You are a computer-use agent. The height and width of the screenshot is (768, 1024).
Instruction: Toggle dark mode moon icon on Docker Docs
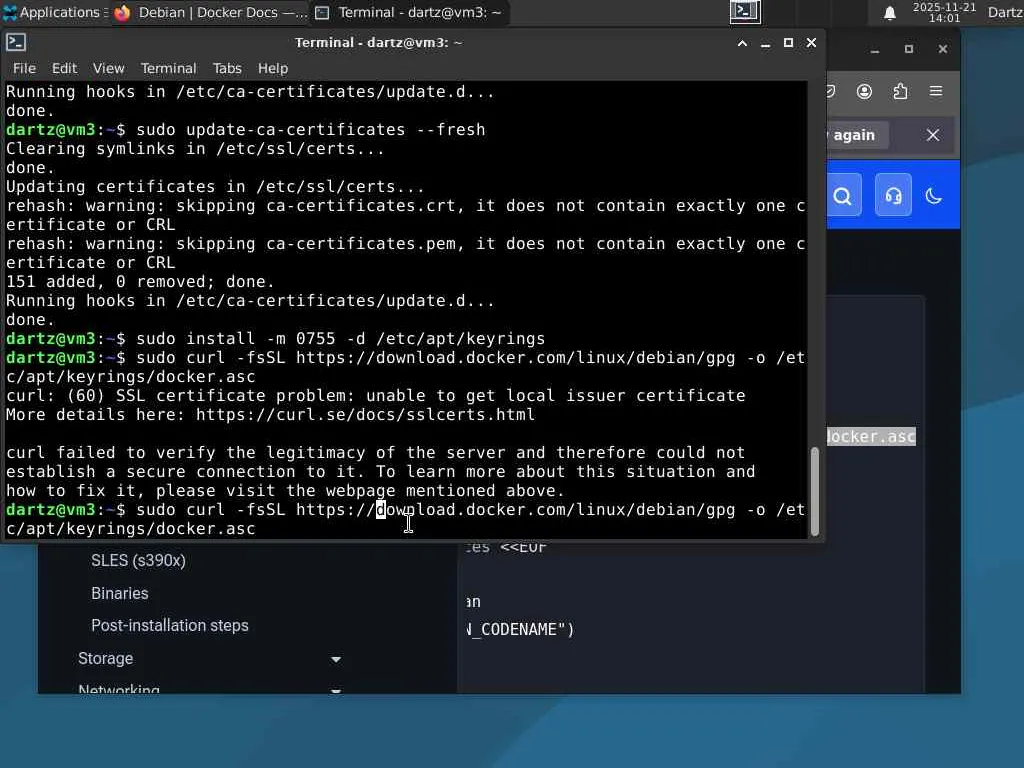[934, 195]
